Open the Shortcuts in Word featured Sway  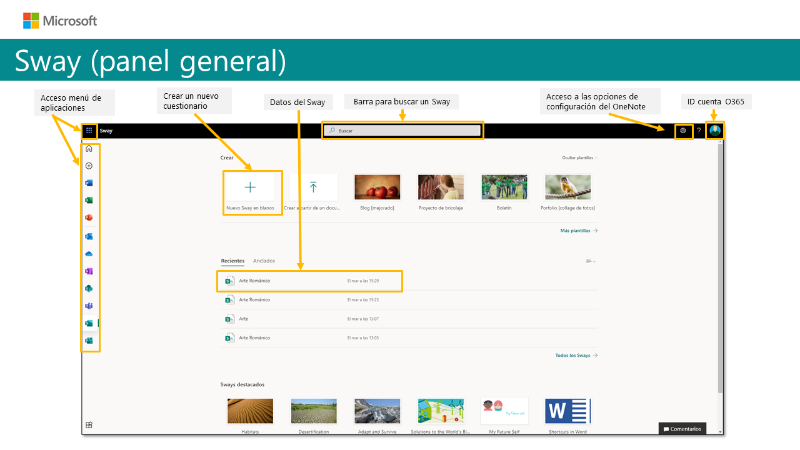pyautogui.click(x=568, y=415)
